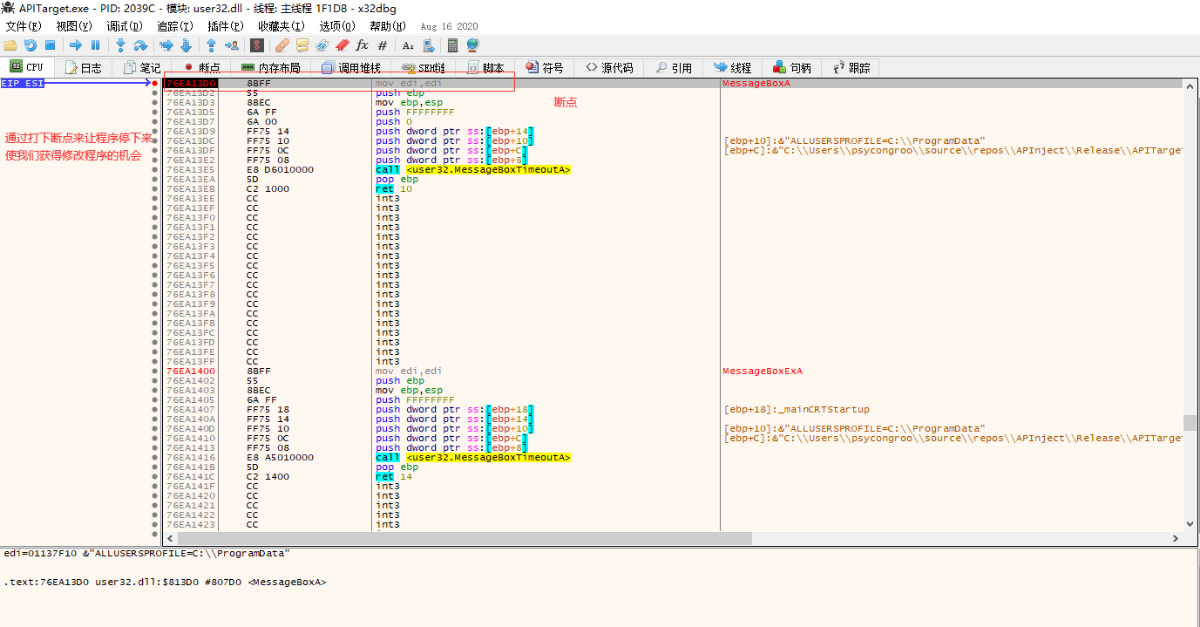Switch to the 断点 breakpoints tab
This screenshot has height=627, width=1200.
point(201,68)
